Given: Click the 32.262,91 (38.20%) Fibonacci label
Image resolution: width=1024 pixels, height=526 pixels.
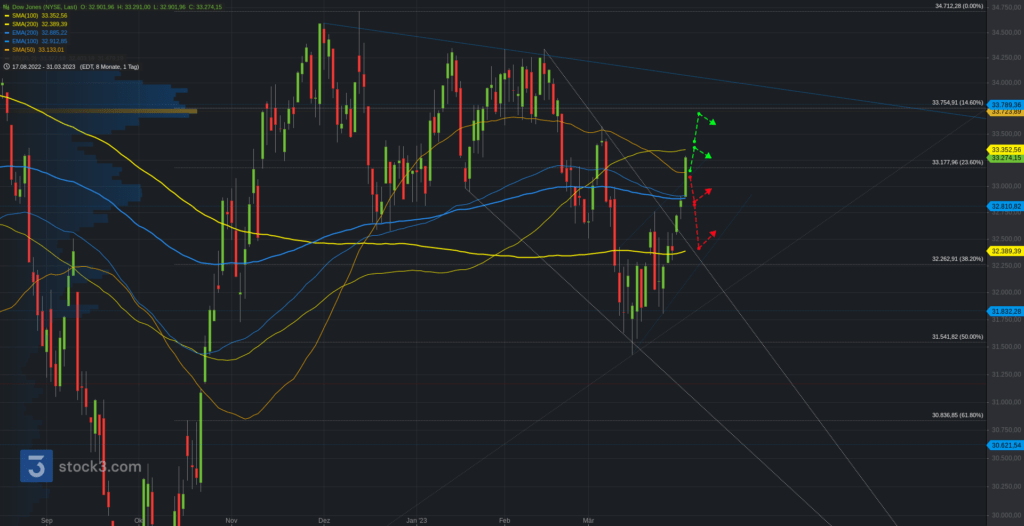Looking at the screenshot, I should click(957, 259).
